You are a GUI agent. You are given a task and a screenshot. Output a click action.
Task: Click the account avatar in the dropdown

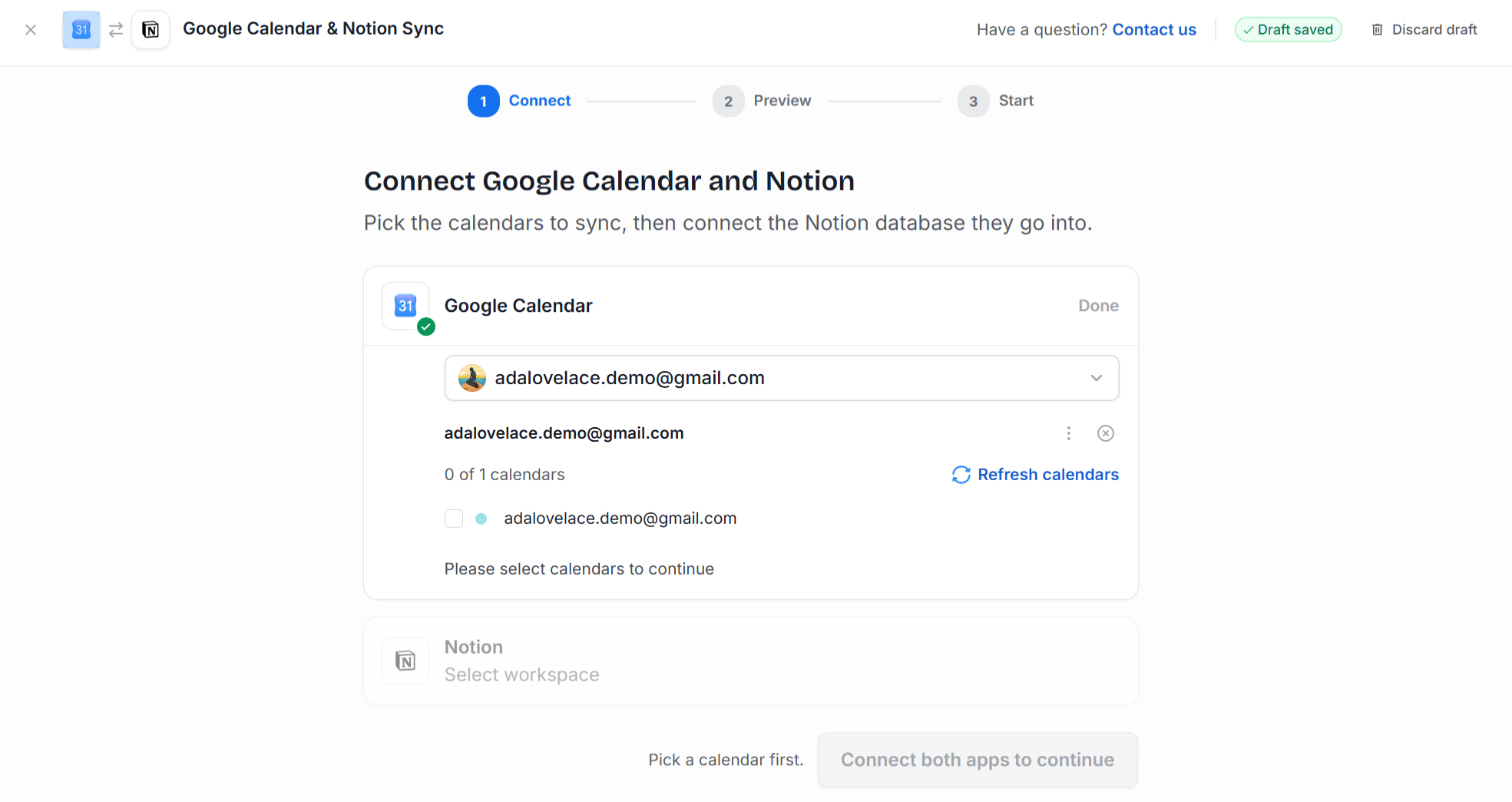coord(472,378)
